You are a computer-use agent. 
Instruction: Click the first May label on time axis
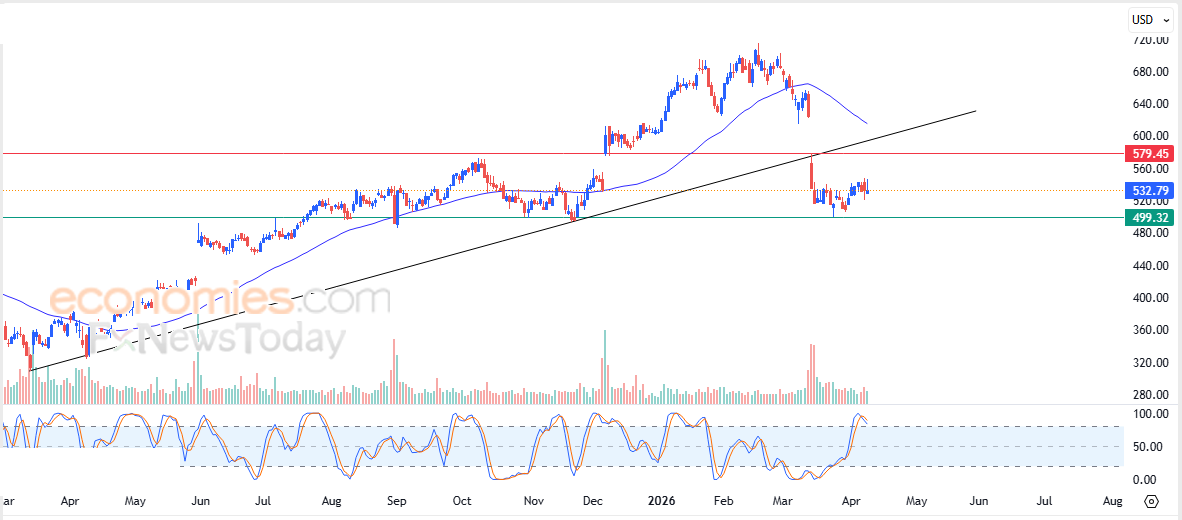coord(135,500)
